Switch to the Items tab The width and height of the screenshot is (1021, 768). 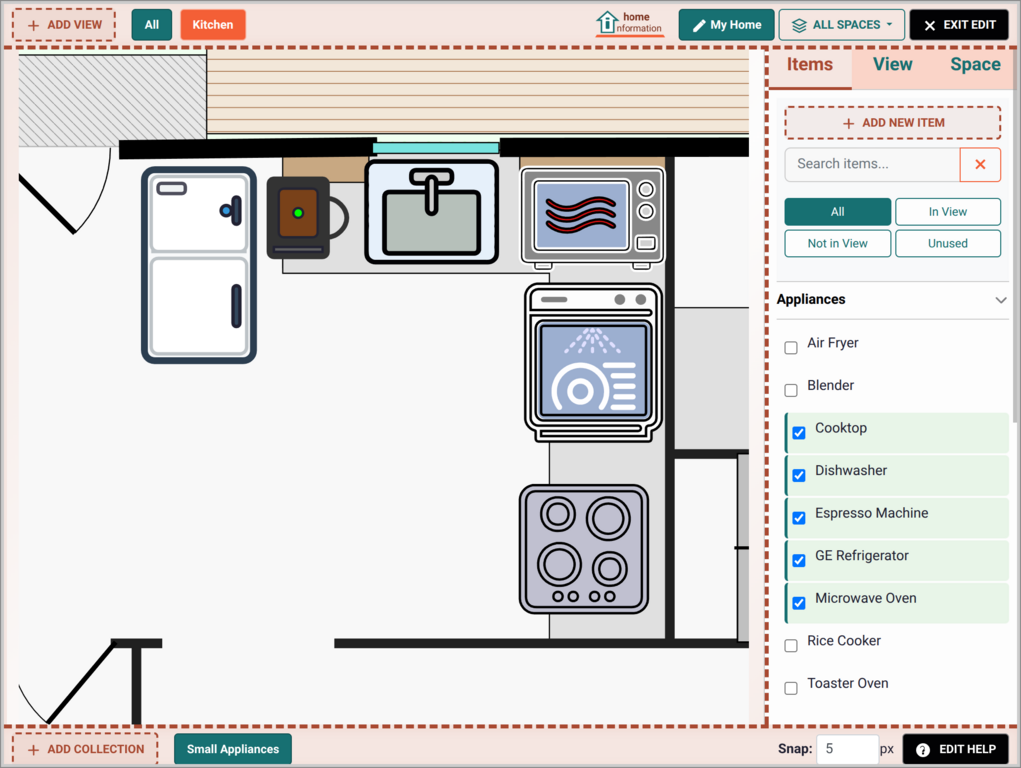pyautogui.click(x=809, y=64)
